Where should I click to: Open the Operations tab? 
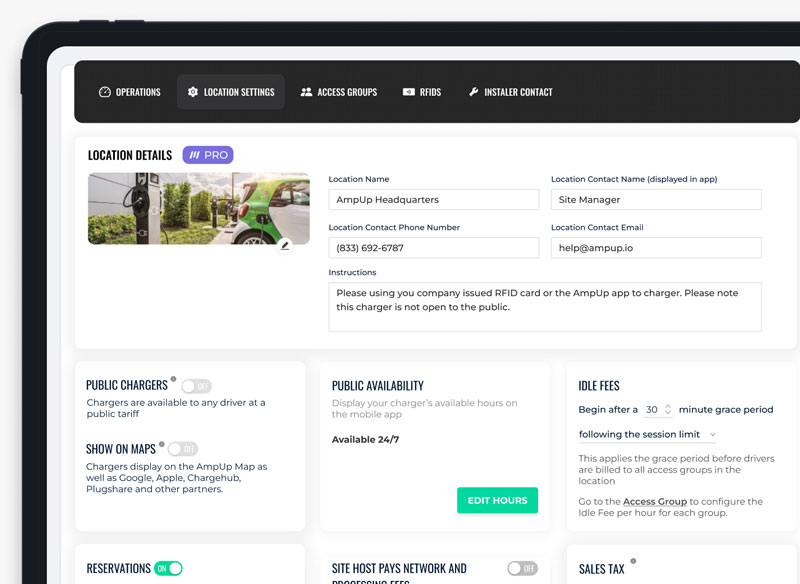pos(130,92)
